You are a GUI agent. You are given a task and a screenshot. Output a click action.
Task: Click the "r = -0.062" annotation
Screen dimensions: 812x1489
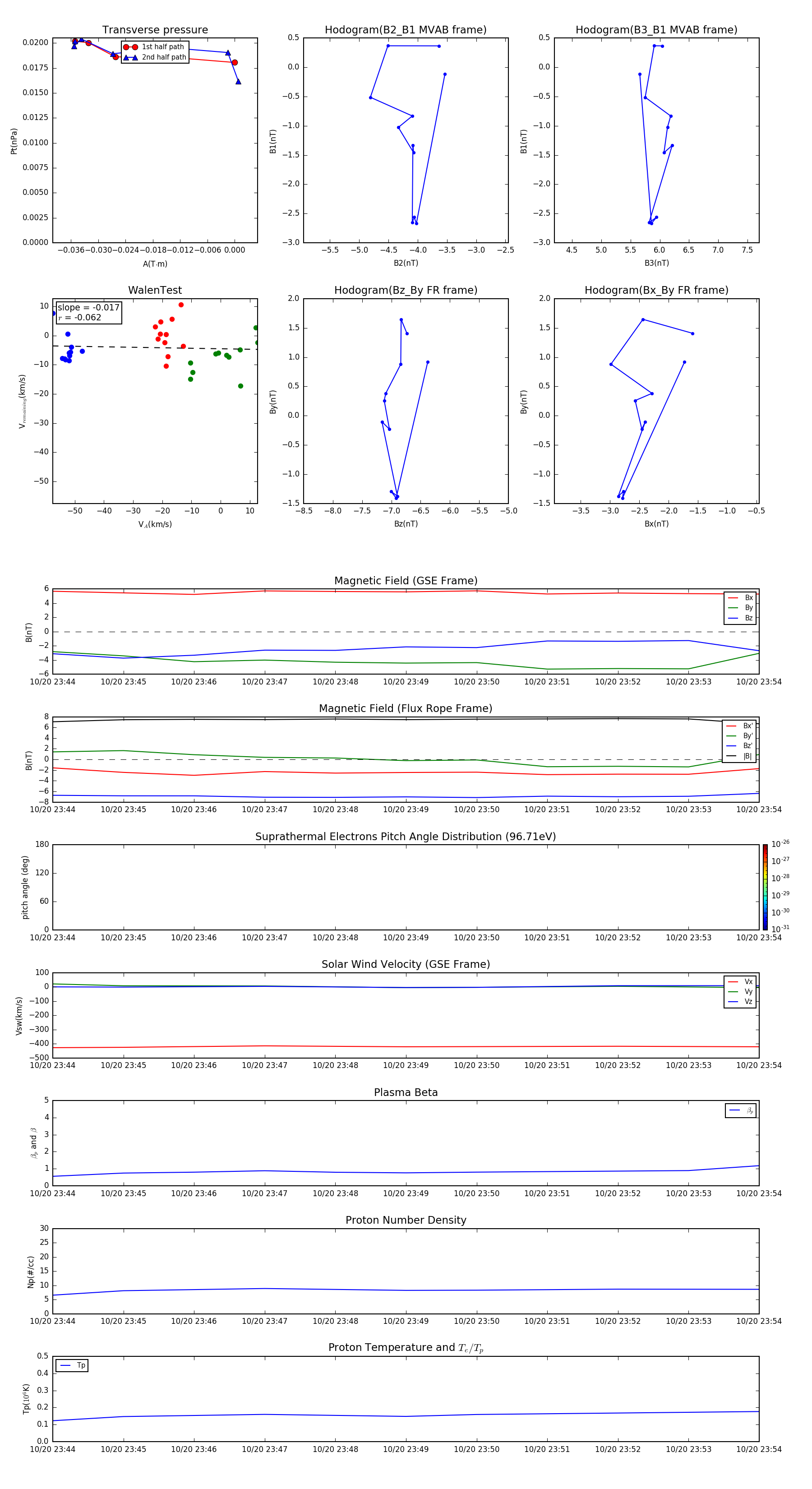[80, 317]
